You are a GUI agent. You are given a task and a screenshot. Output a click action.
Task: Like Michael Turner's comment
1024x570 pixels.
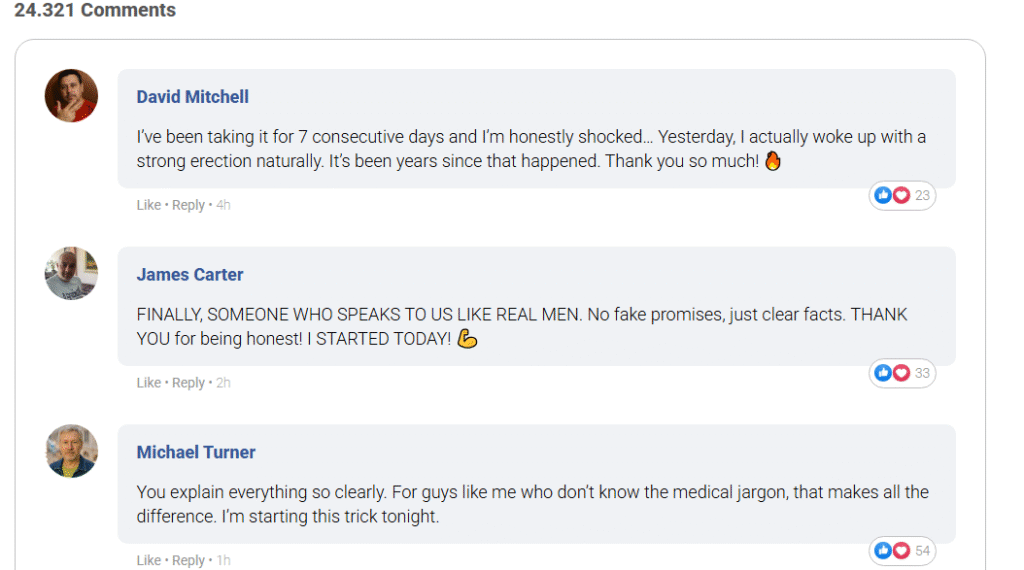click(x=148, y=560)
